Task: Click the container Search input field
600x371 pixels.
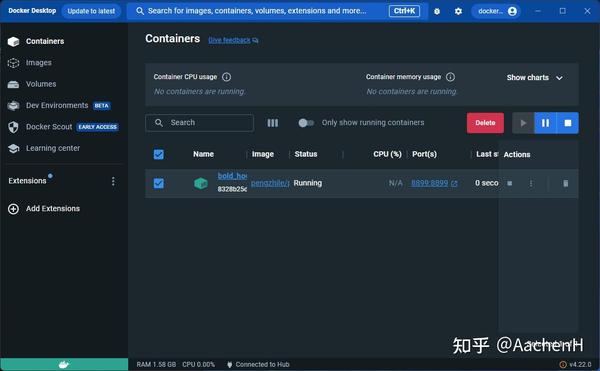Action: (x=199, y=123)
